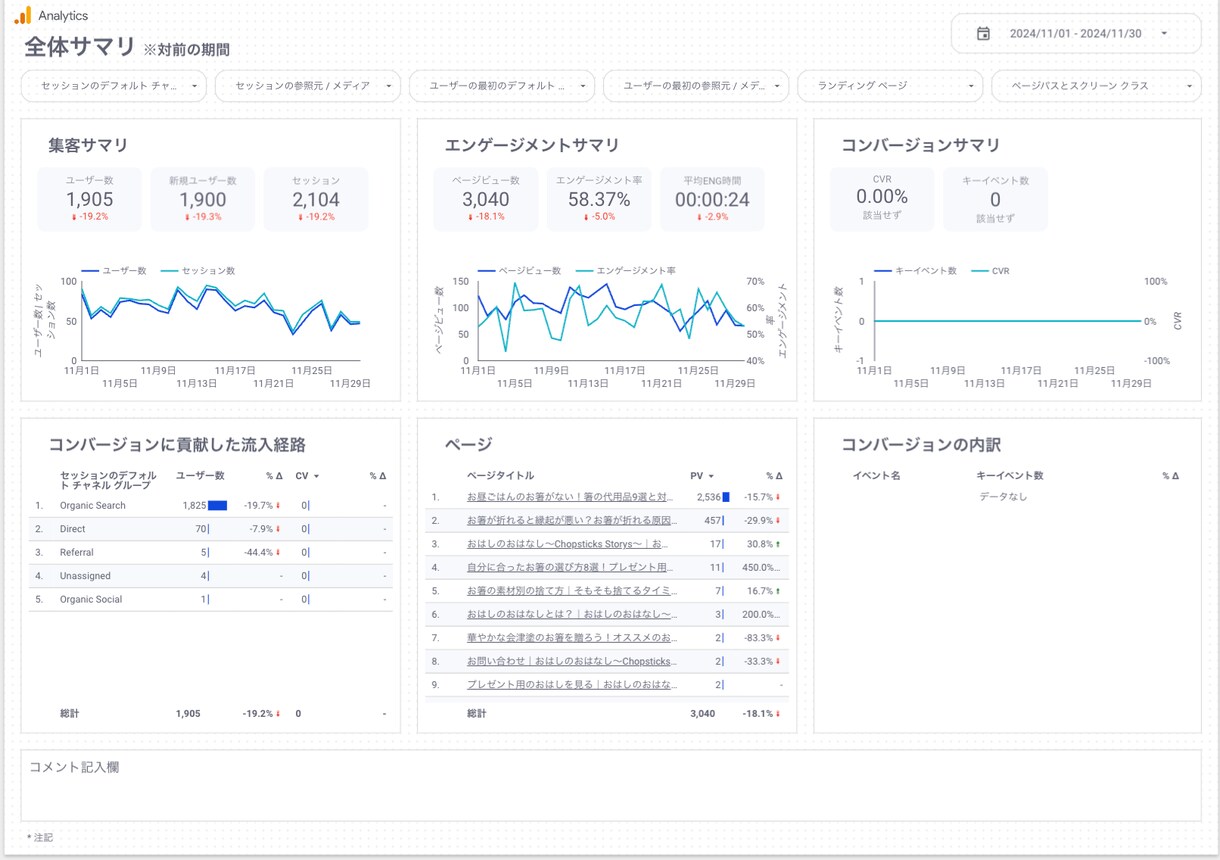Open page link お昼ごはんのお箸がない！
Image resolution: width=1220 pixels, height=860 pixels.
click(x=572, y=497)
